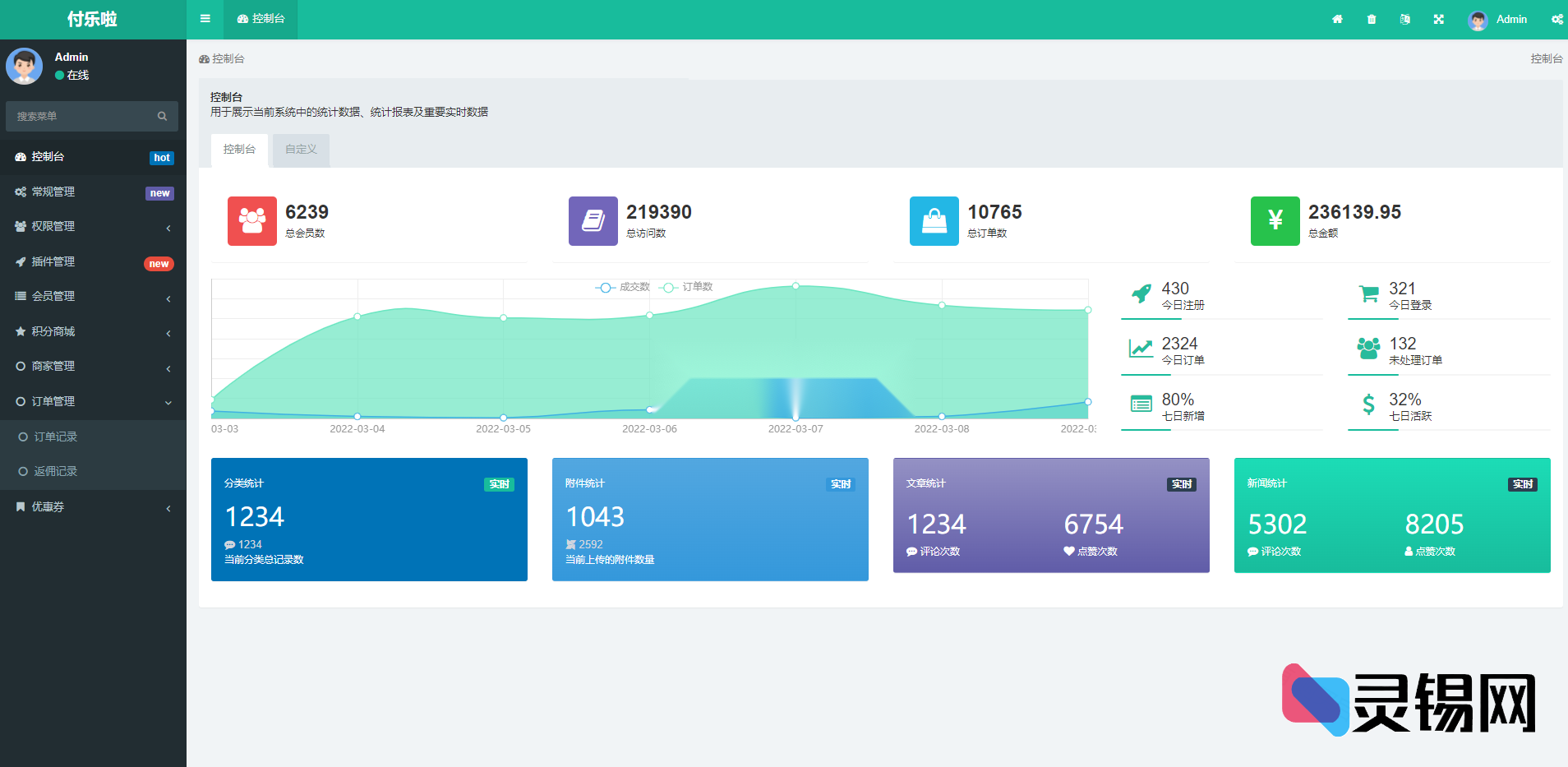
Task: Toggle fullscreen with the expand icon
Action: 1439,19
